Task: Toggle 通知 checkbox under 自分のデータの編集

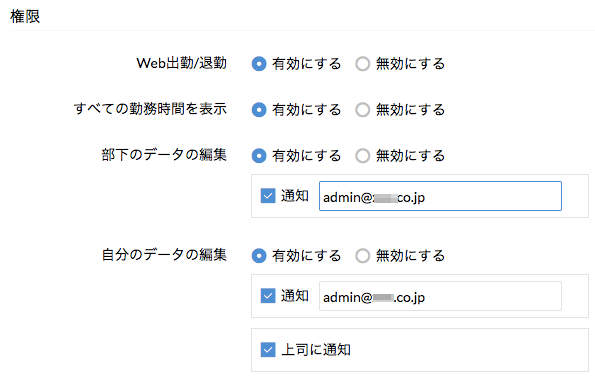Action: (268, 296)
